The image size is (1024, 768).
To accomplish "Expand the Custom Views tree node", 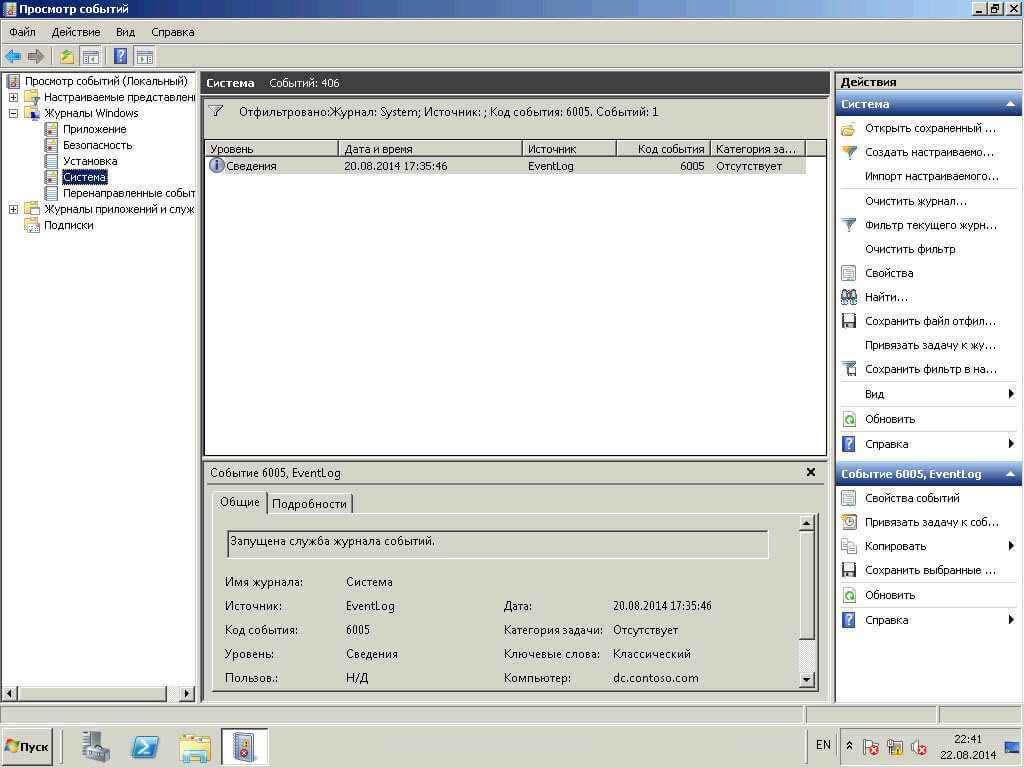I will coord(13,97).
